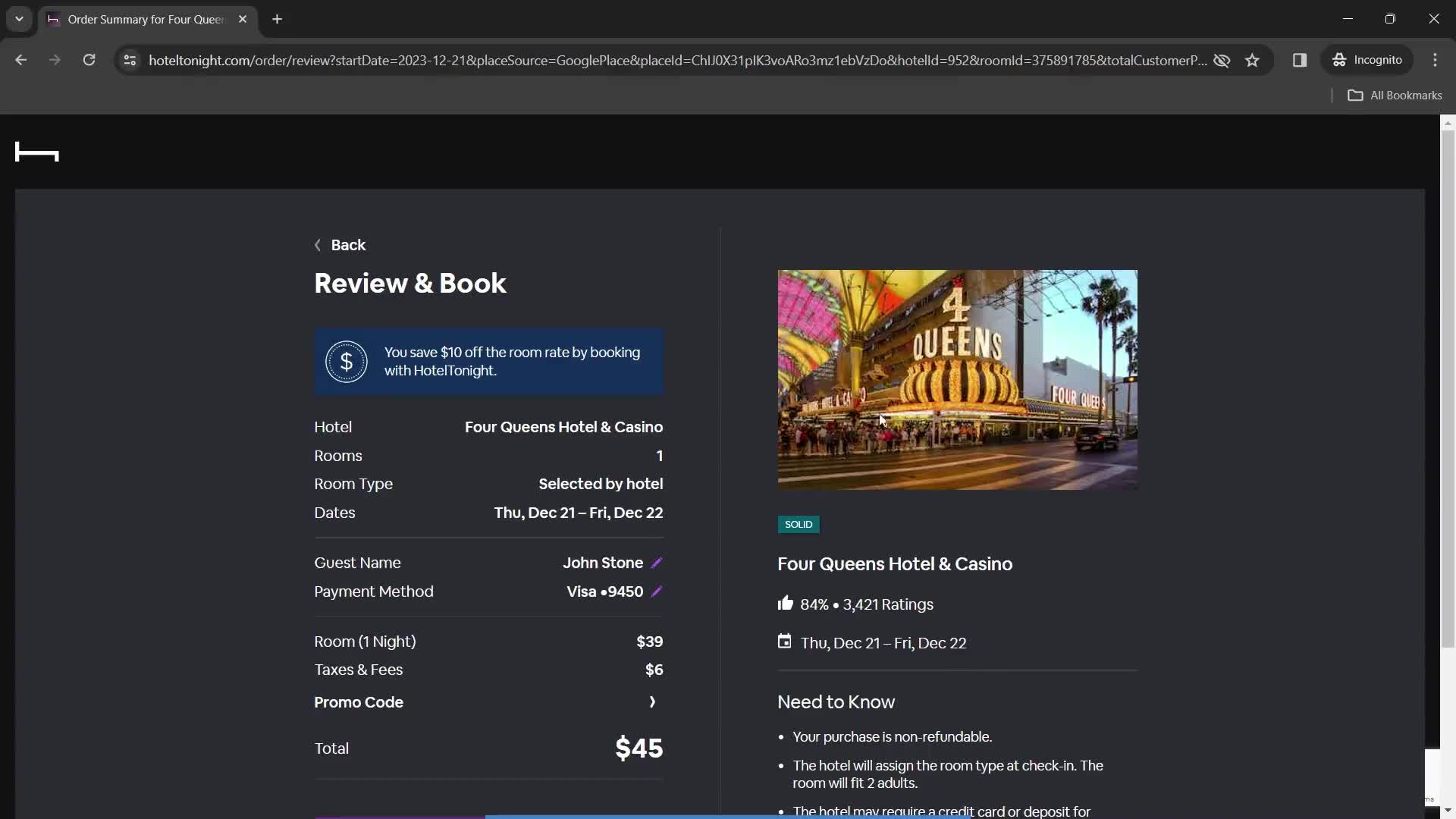Click the Room (1 Night) label
The width and height of the screenshot is (1456, 819).
click(365, 642)
